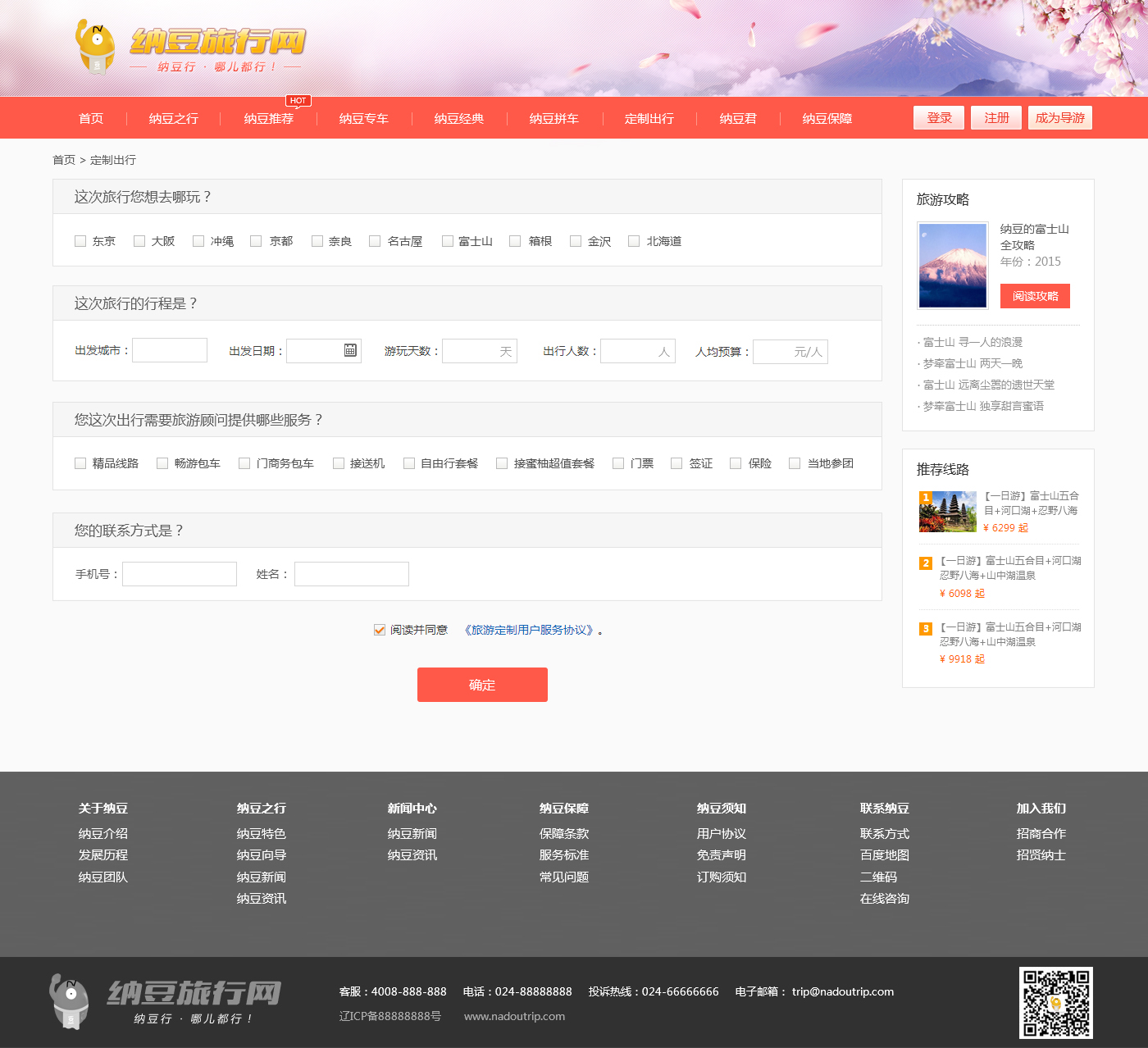Check the 接送机 service option

point(339,463)
